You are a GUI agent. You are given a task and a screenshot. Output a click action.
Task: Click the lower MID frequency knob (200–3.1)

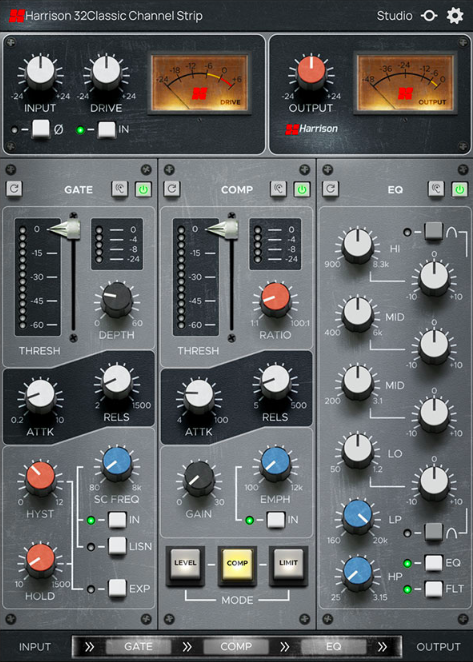(358, 383)
